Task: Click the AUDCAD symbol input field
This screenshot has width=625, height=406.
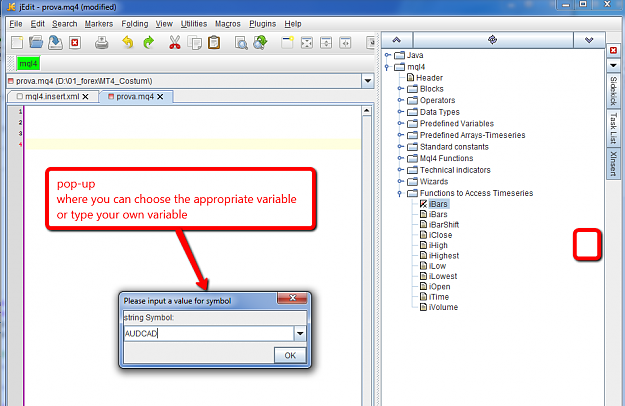Action: tap(209, 333)
